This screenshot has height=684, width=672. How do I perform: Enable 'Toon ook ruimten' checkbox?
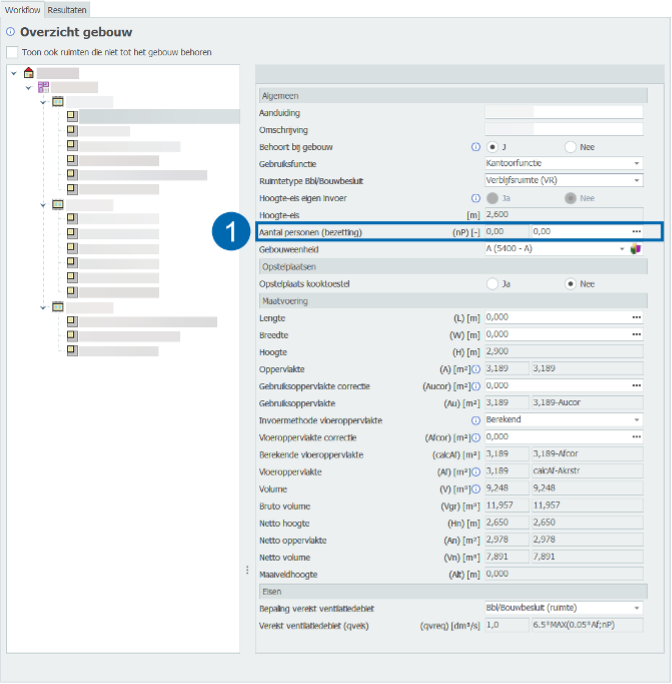coord(12,52)
